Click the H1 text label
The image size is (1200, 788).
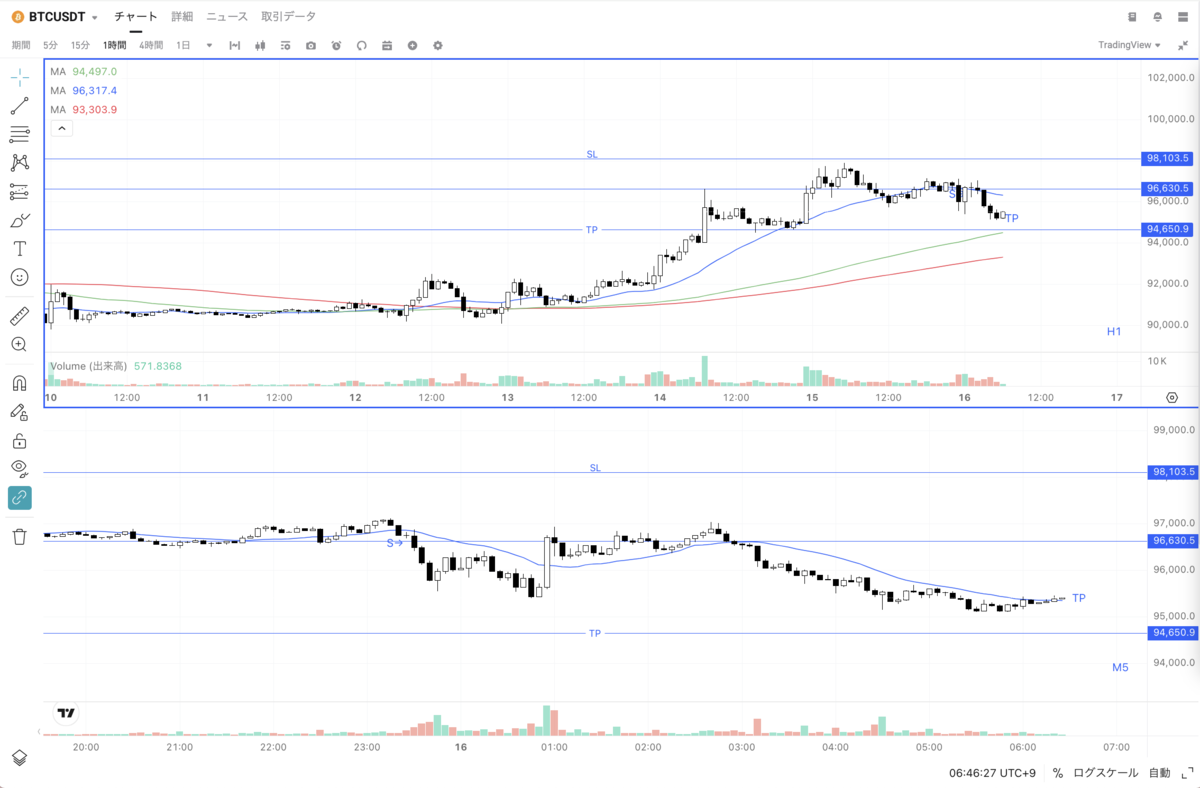1115,331
